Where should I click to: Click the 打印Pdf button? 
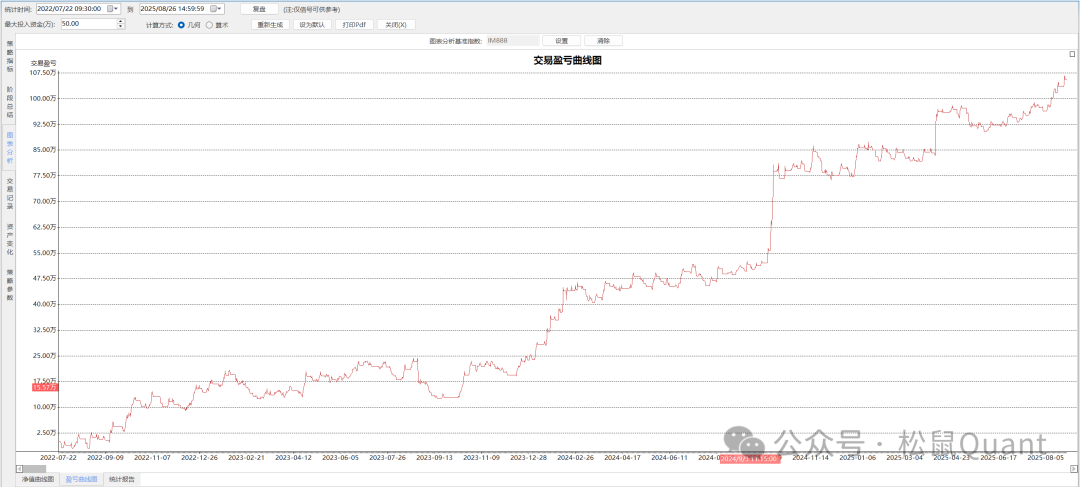[354, 24]
